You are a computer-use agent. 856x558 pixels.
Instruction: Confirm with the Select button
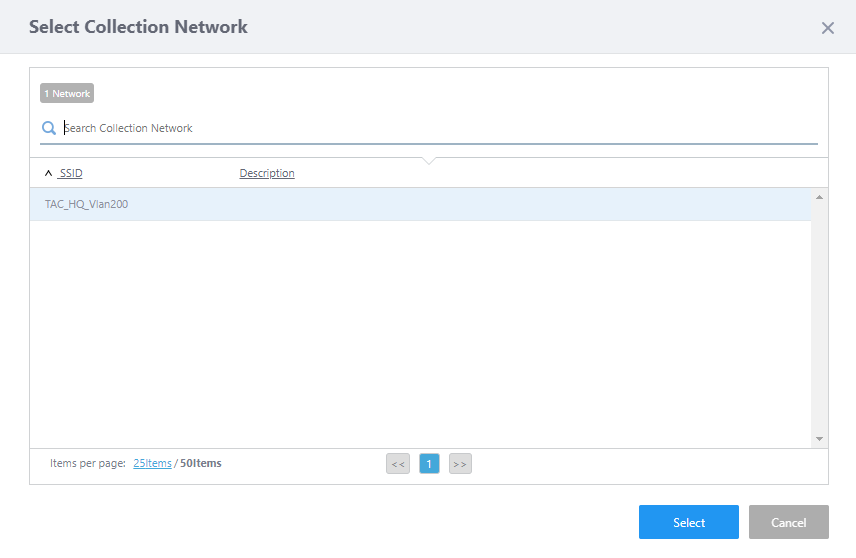click(689, 522)
